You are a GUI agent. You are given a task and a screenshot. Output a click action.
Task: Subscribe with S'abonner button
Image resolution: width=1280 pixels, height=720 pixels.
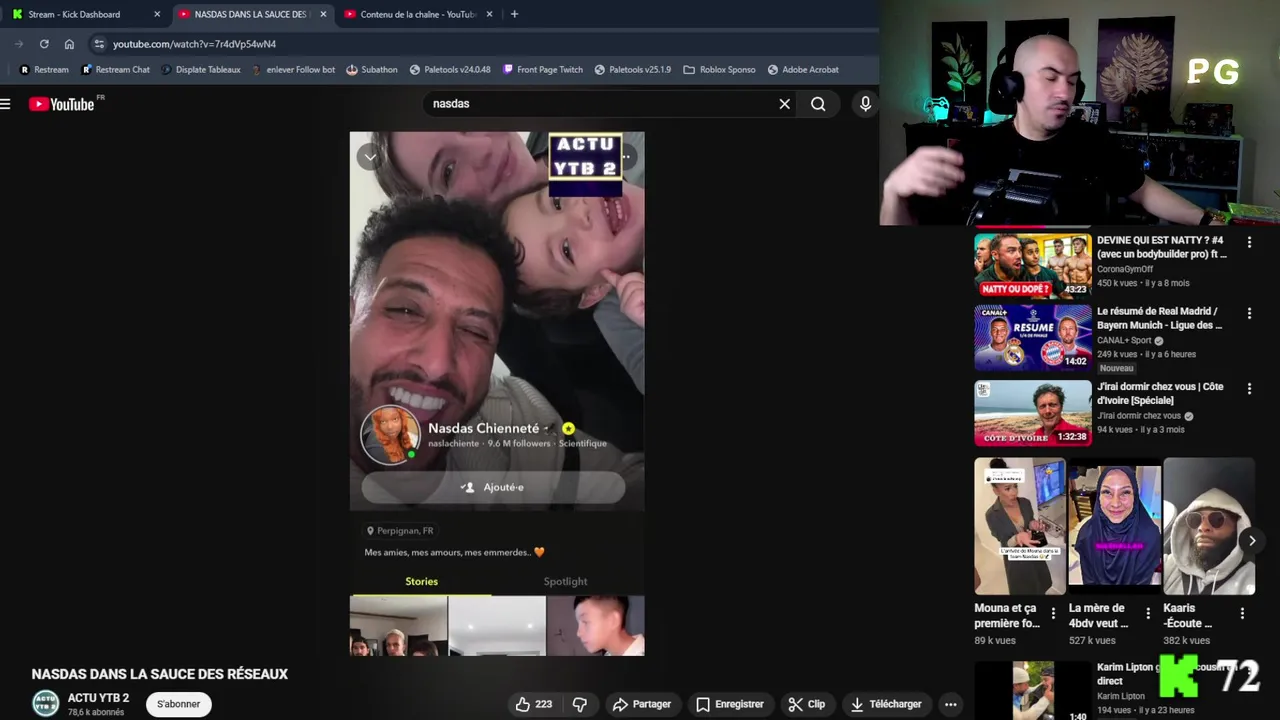(179, 704)
